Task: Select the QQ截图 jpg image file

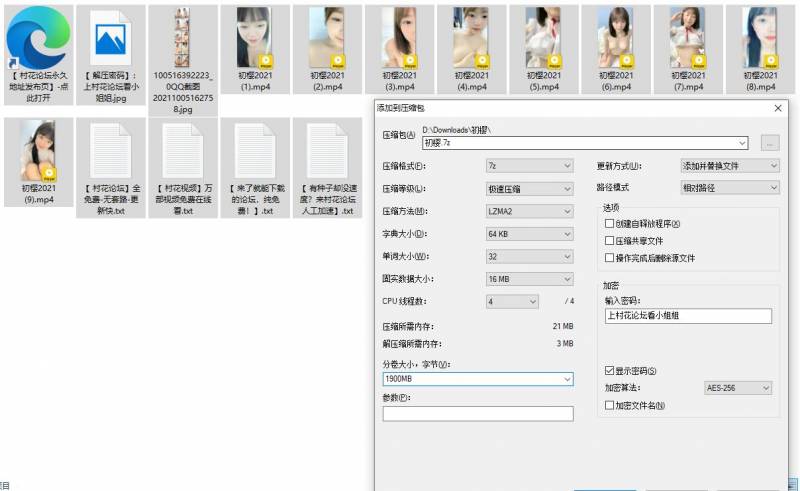Action: (181, 38)
